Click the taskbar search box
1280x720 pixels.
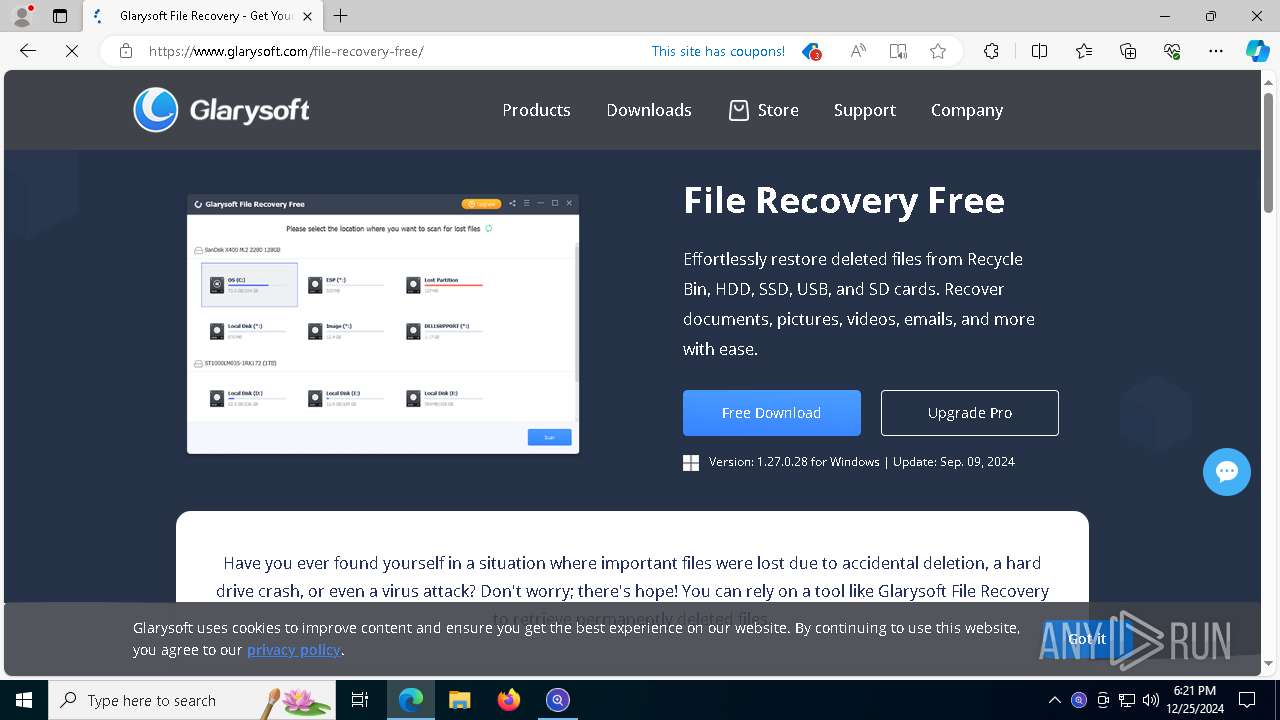pos(191,700)
